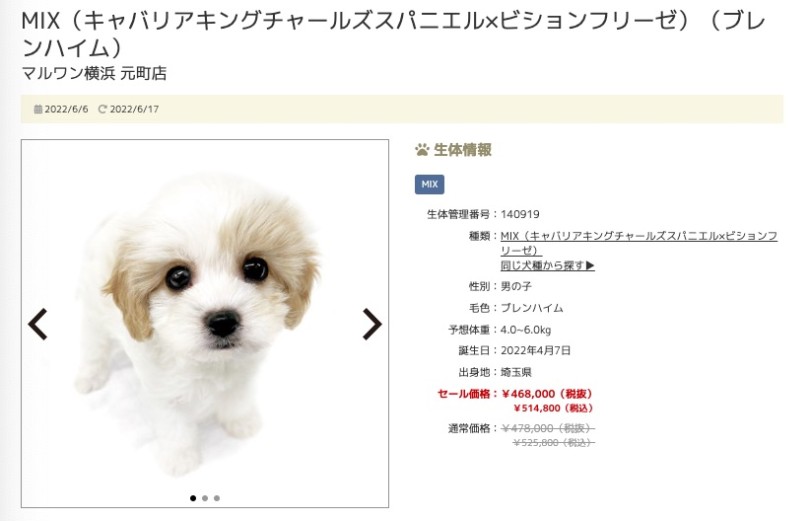
Task: Click the updated date 2022/6/17
Action: [x=134, y=109]
